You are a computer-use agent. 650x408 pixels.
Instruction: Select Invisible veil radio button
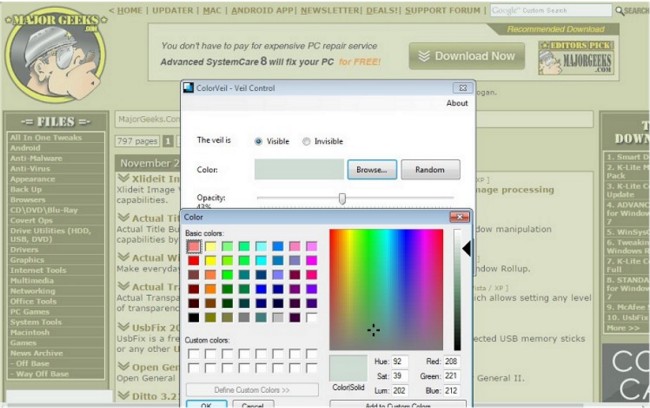pyautogui.click(x=306, y=141)
